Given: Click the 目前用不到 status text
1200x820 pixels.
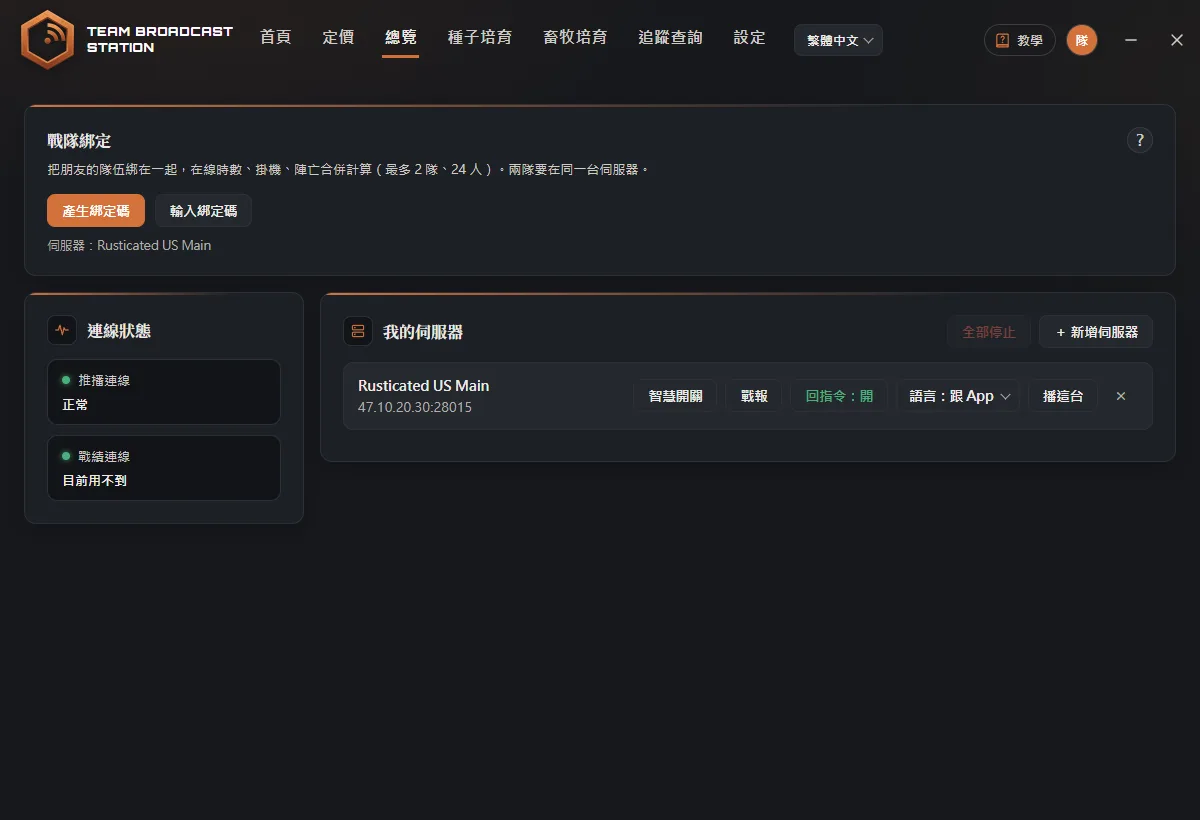Looking at the screenshot, I should click(x=94, y=481).
